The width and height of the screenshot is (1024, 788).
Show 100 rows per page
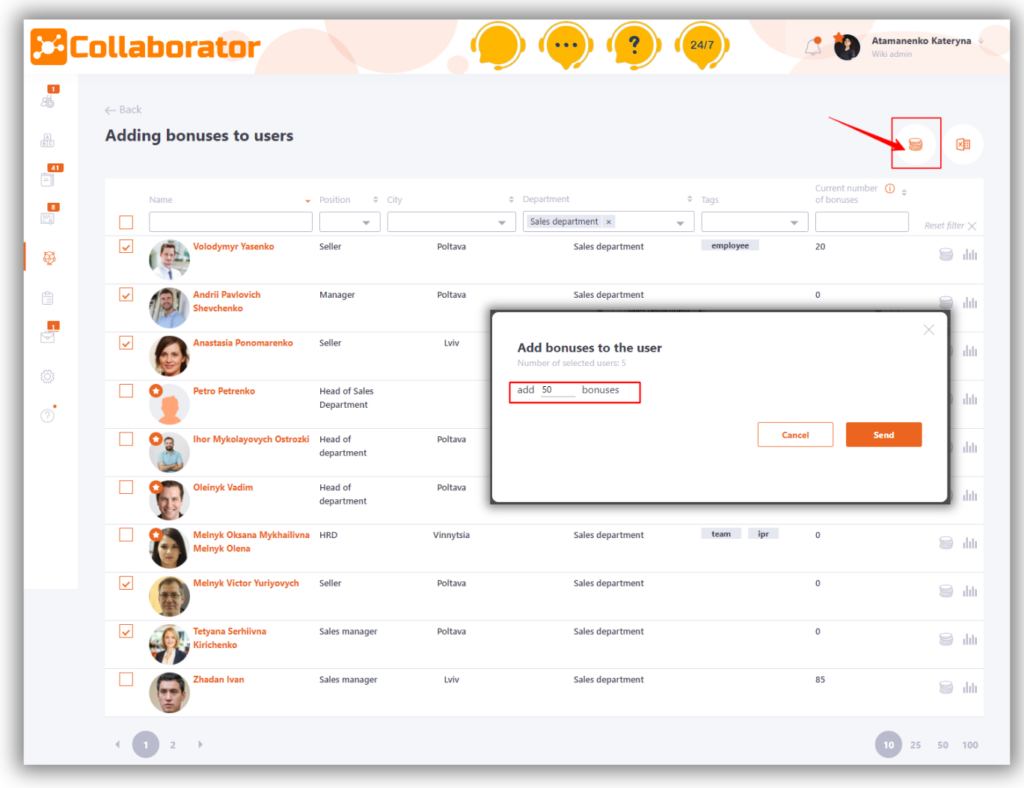point(970,745)
